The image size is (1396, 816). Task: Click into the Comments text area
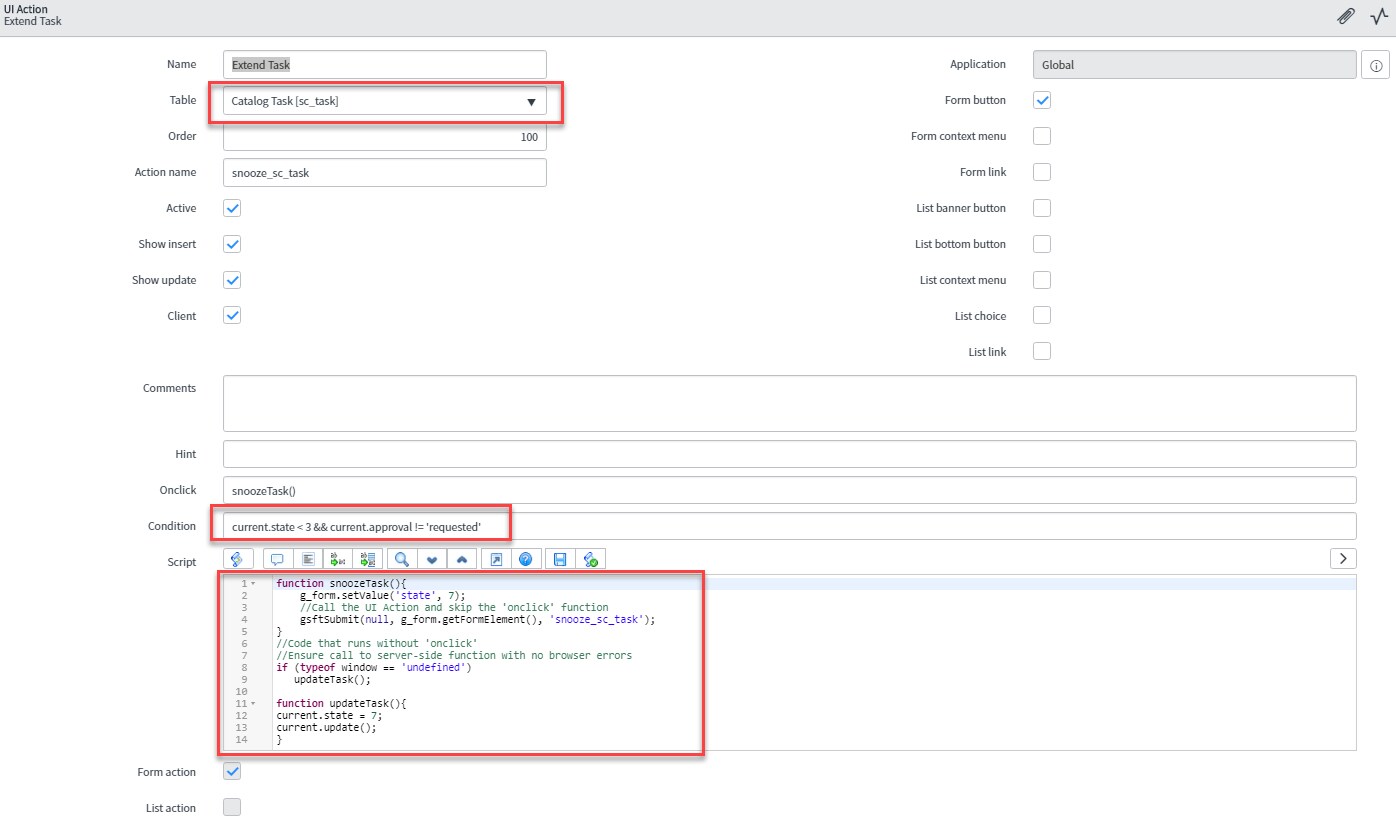coord(790,403)
